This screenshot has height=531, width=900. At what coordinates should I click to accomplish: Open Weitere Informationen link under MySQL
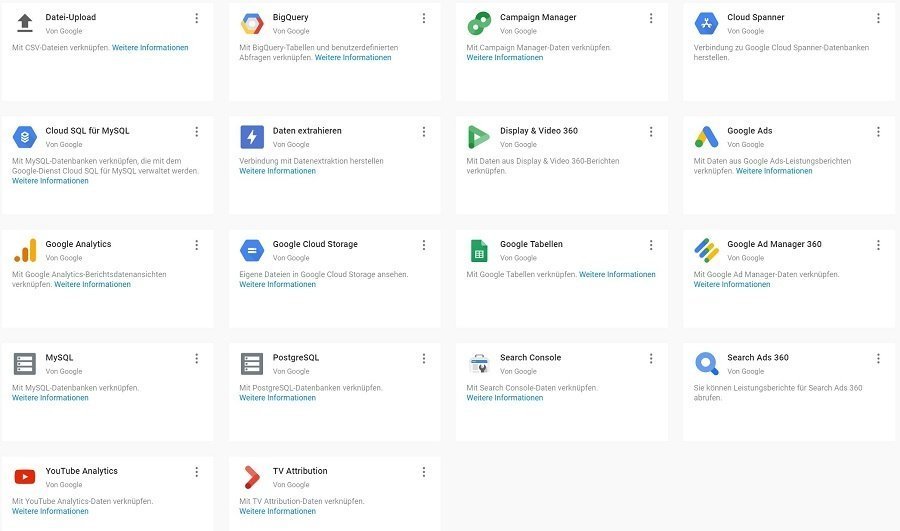pos(50,398)
